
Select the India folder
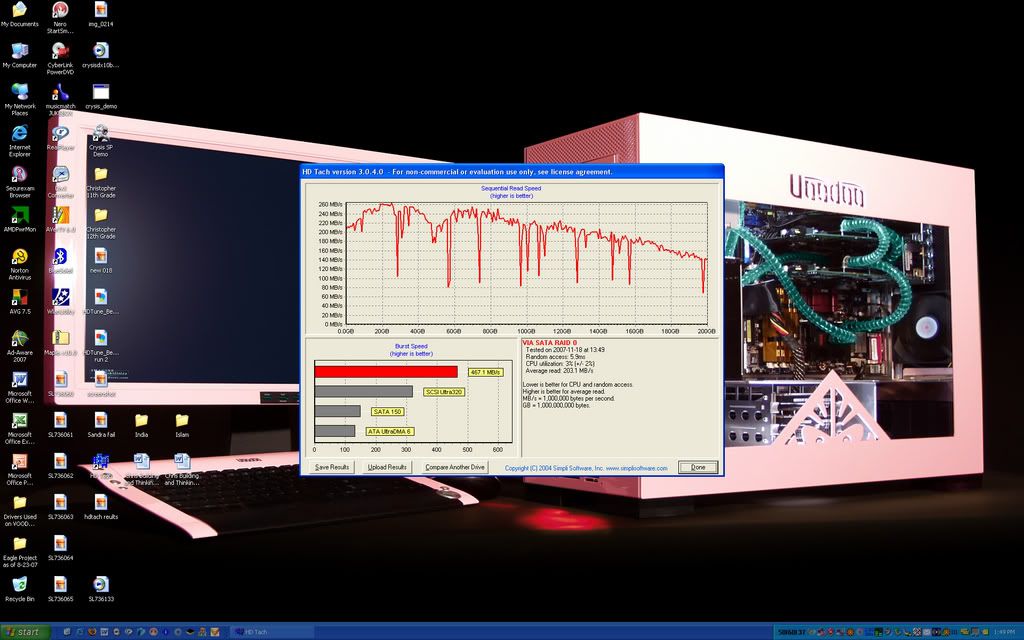tap(141, 424)
